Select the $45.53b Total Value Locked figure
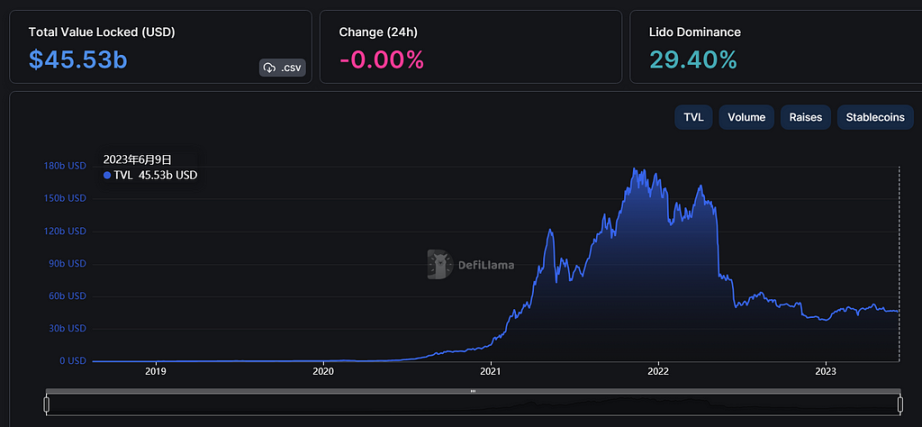The image size is (922, 427). click(x=78, y=59)
